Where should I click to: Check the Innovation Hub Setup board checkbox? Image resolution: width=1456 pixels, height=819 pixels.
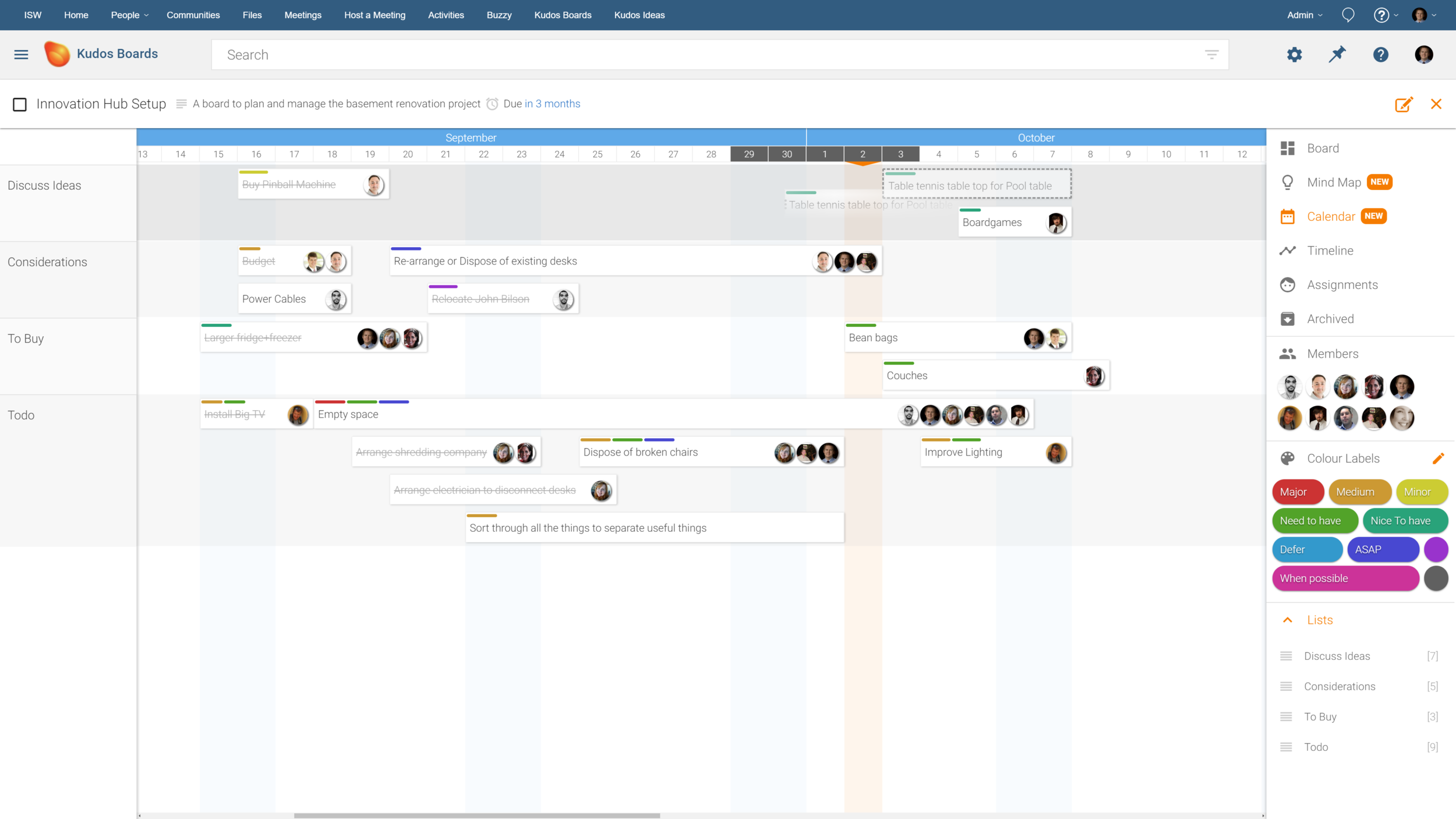pyautogui.click(x=20, y=104)
